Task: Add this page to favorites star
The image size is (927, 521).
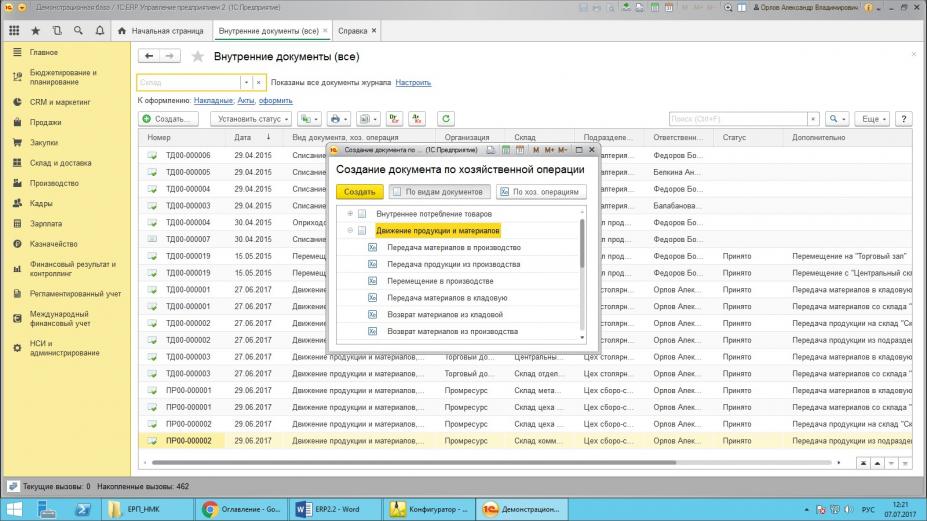Action: 198,56
